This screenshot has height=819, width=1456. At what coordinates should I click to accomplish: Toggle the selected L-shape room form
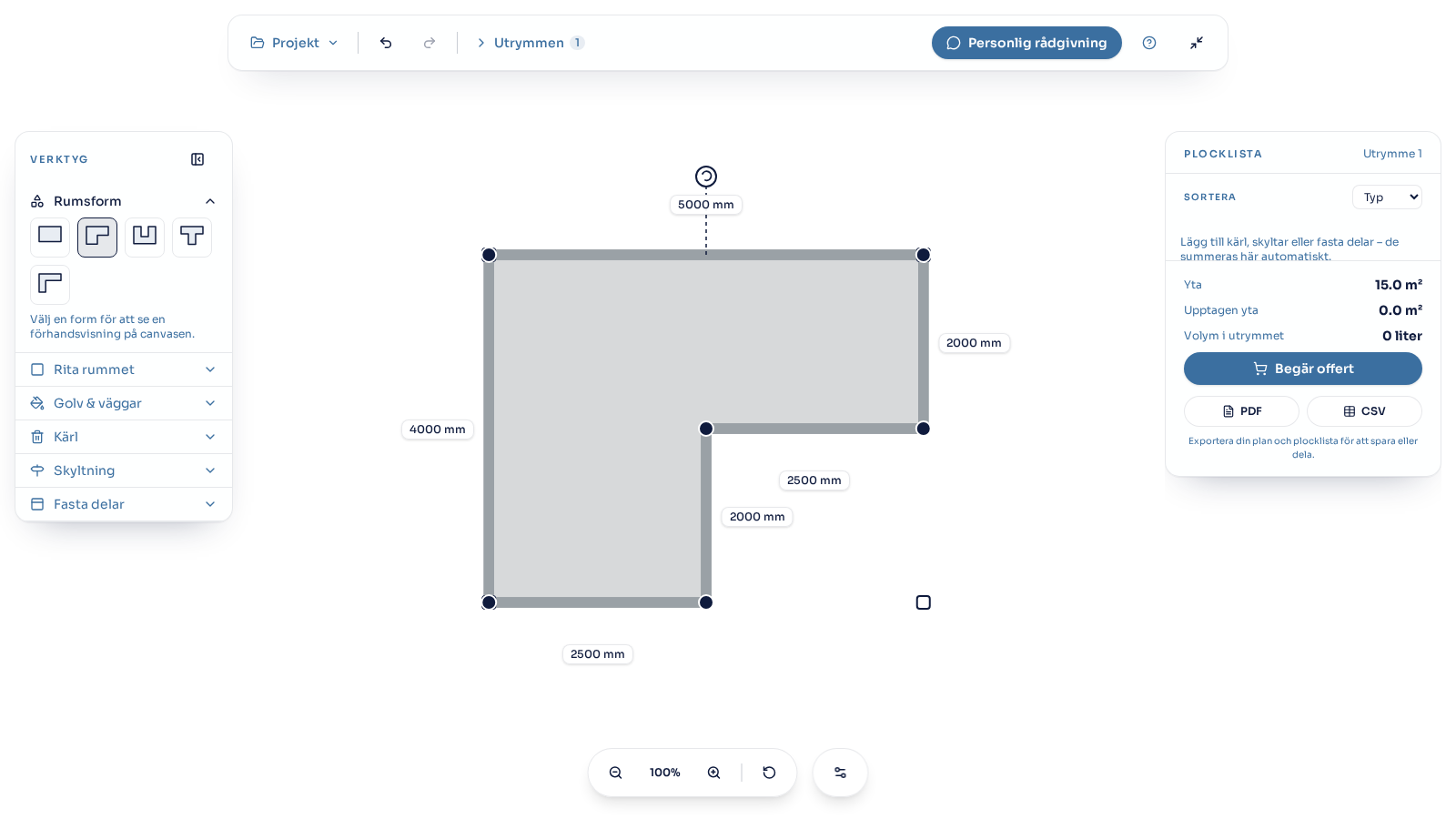pos(97,237)
